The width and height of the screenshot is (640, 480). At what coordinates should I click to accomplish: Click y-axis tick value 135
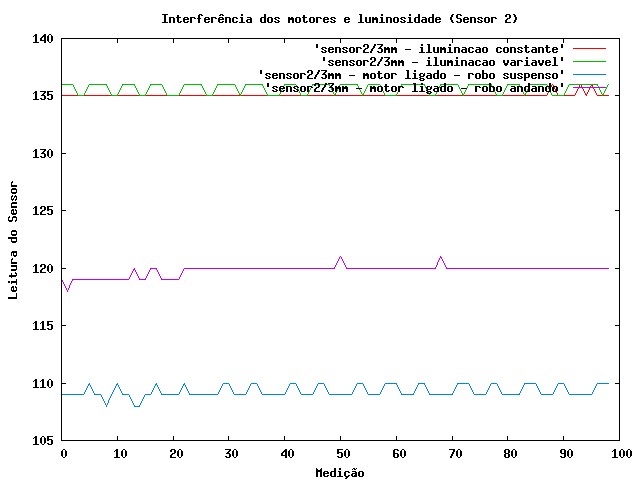click(x=43, y=96)
